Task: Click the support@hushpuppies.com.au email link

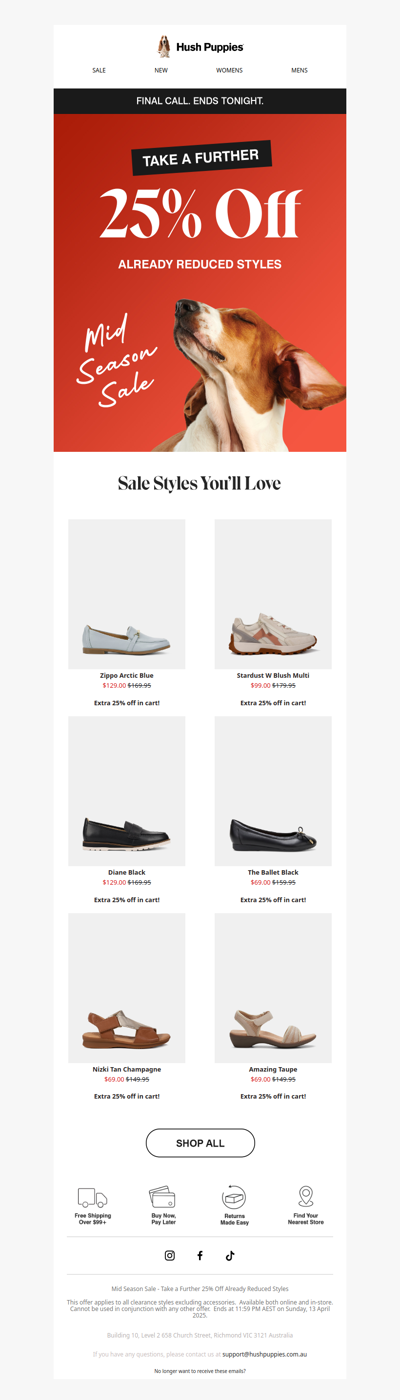Action: coord(264,1354)
